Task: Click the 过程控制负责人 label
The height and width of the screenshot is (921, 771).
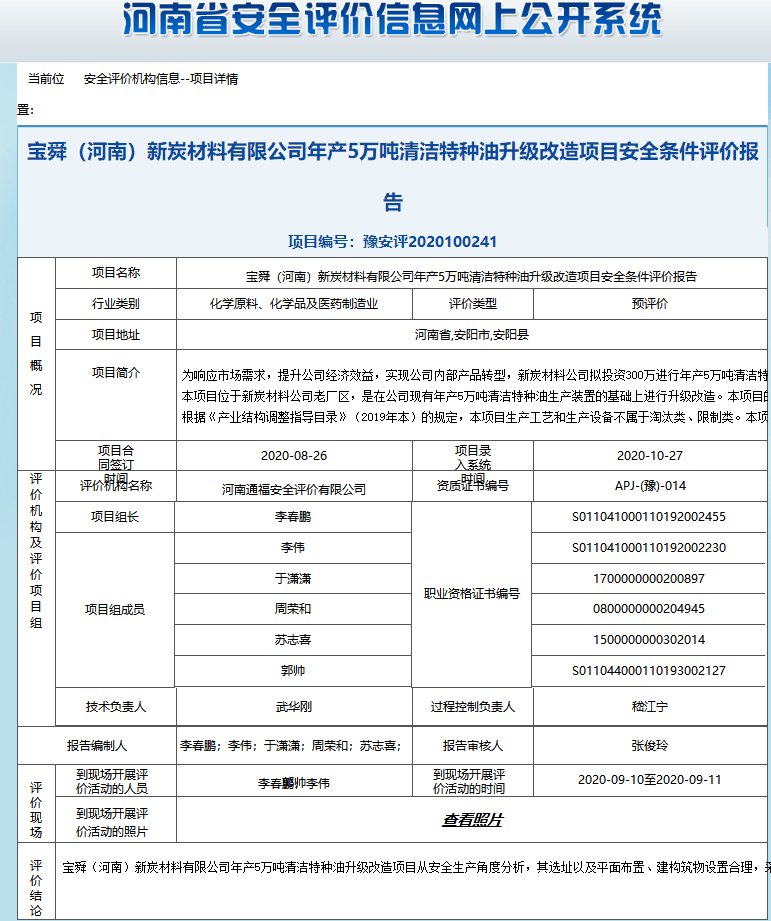Action: pos(473,707)
